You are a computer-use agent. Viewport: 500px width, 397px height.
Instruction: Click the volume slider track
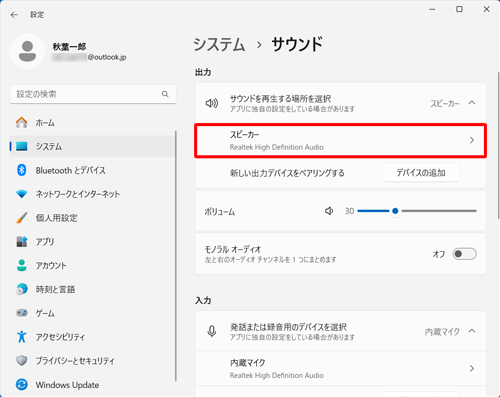pos(417,211)
